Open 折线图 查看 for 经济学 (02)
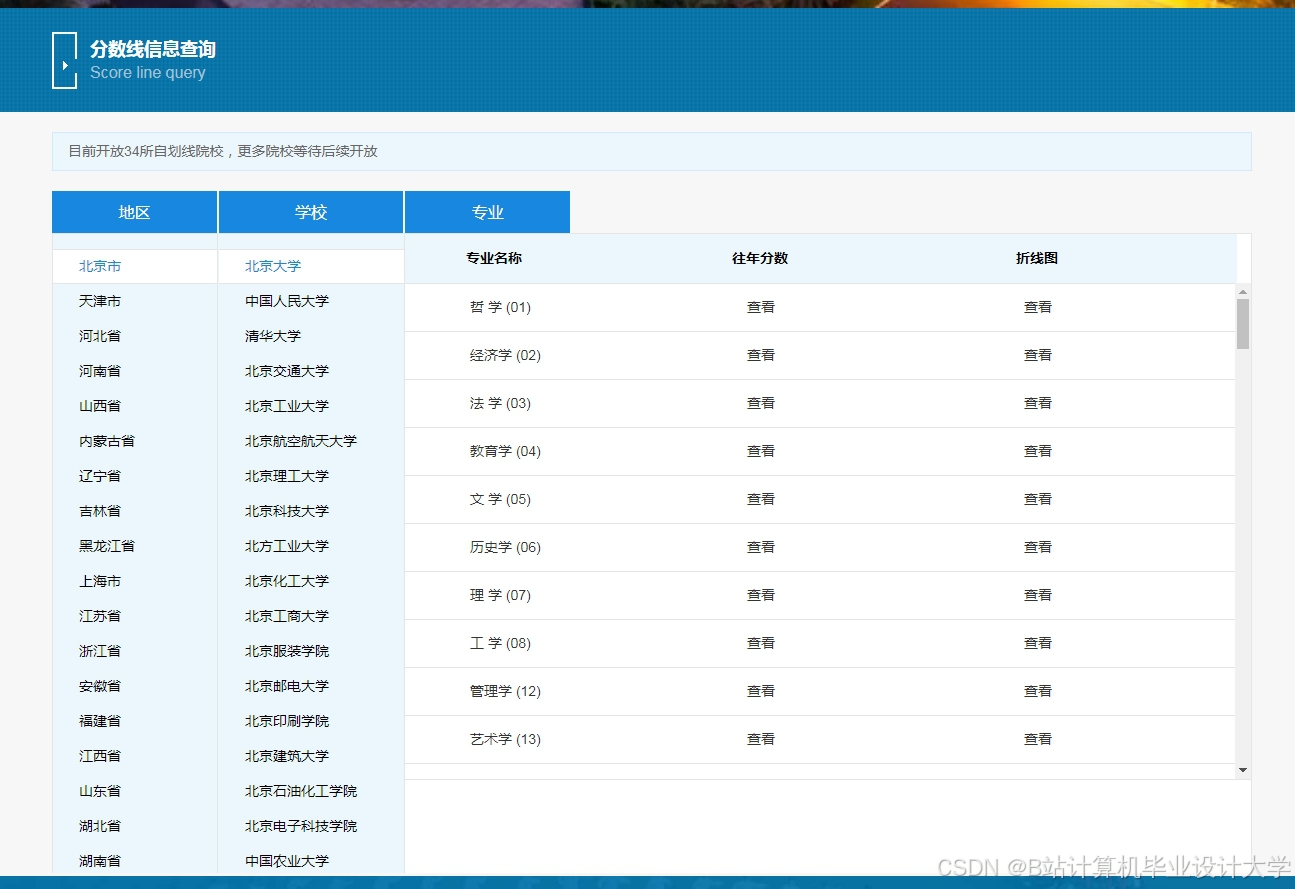This screenshot has width=1295, height=889. (x=1037, y=355)
